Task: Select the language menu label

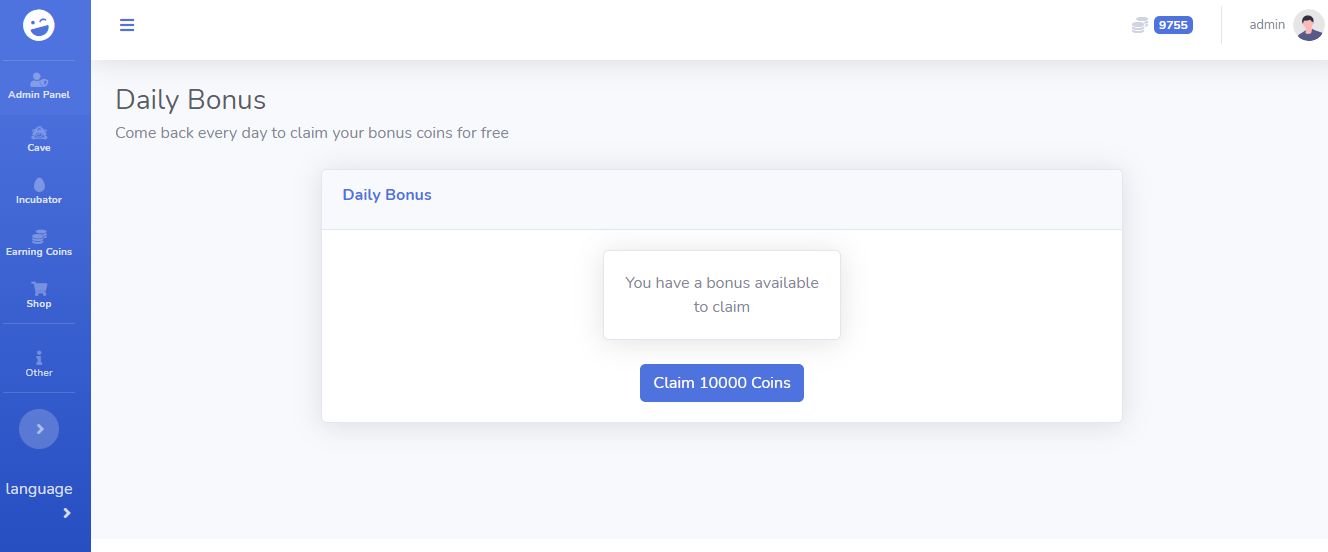Action: 39,489
